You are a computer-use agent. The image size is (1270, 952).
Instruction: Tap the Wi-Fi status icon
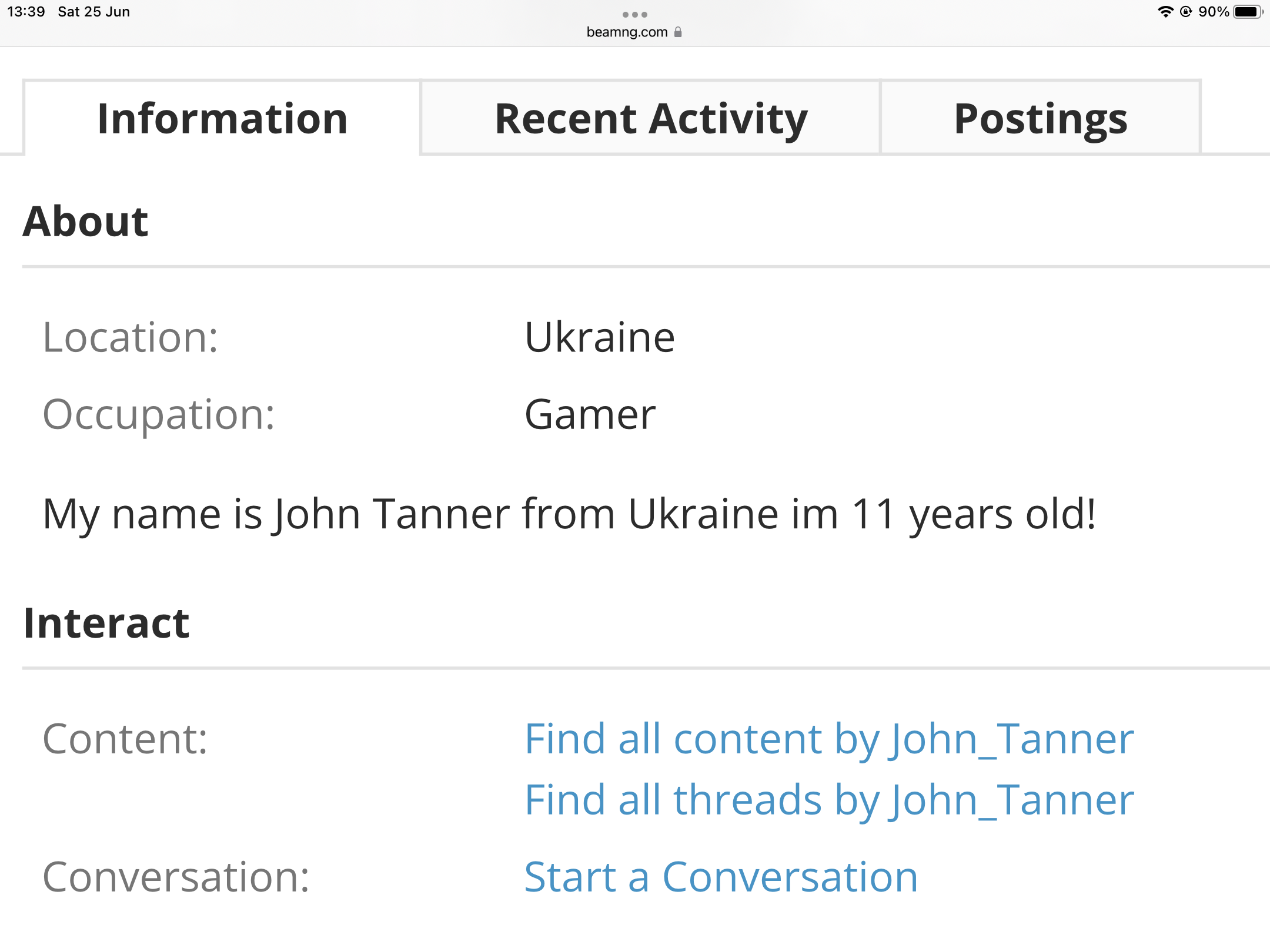point(1165,12)
